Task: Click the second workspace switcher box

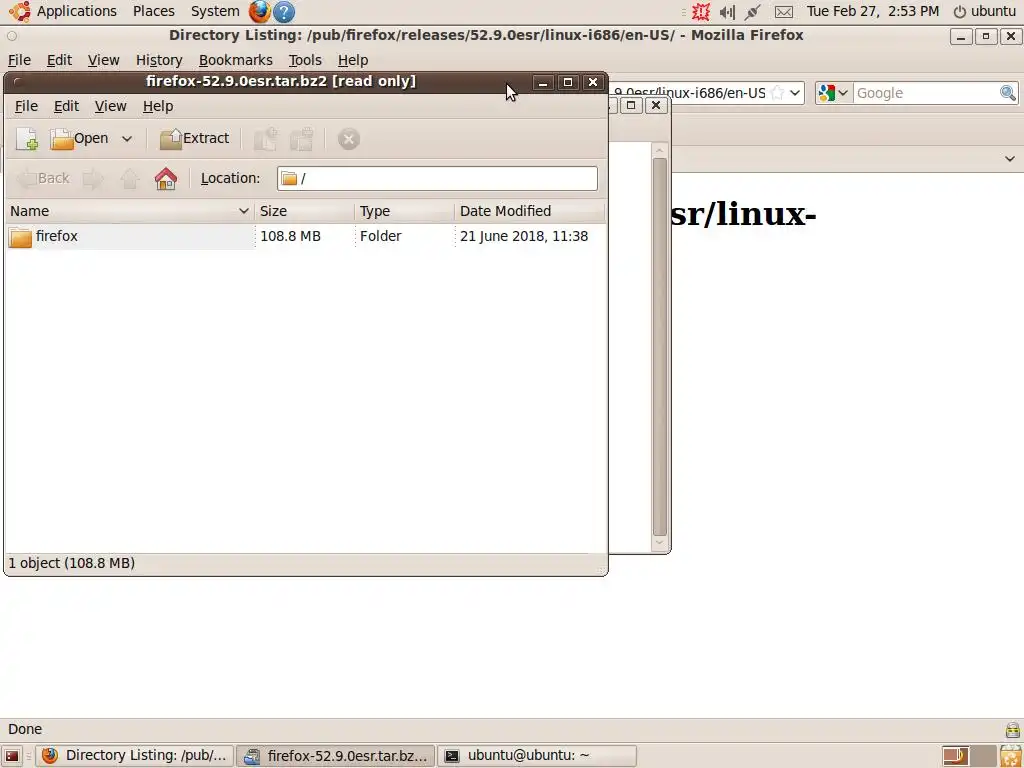Action: pyautogui.click(x=984, y=756)
